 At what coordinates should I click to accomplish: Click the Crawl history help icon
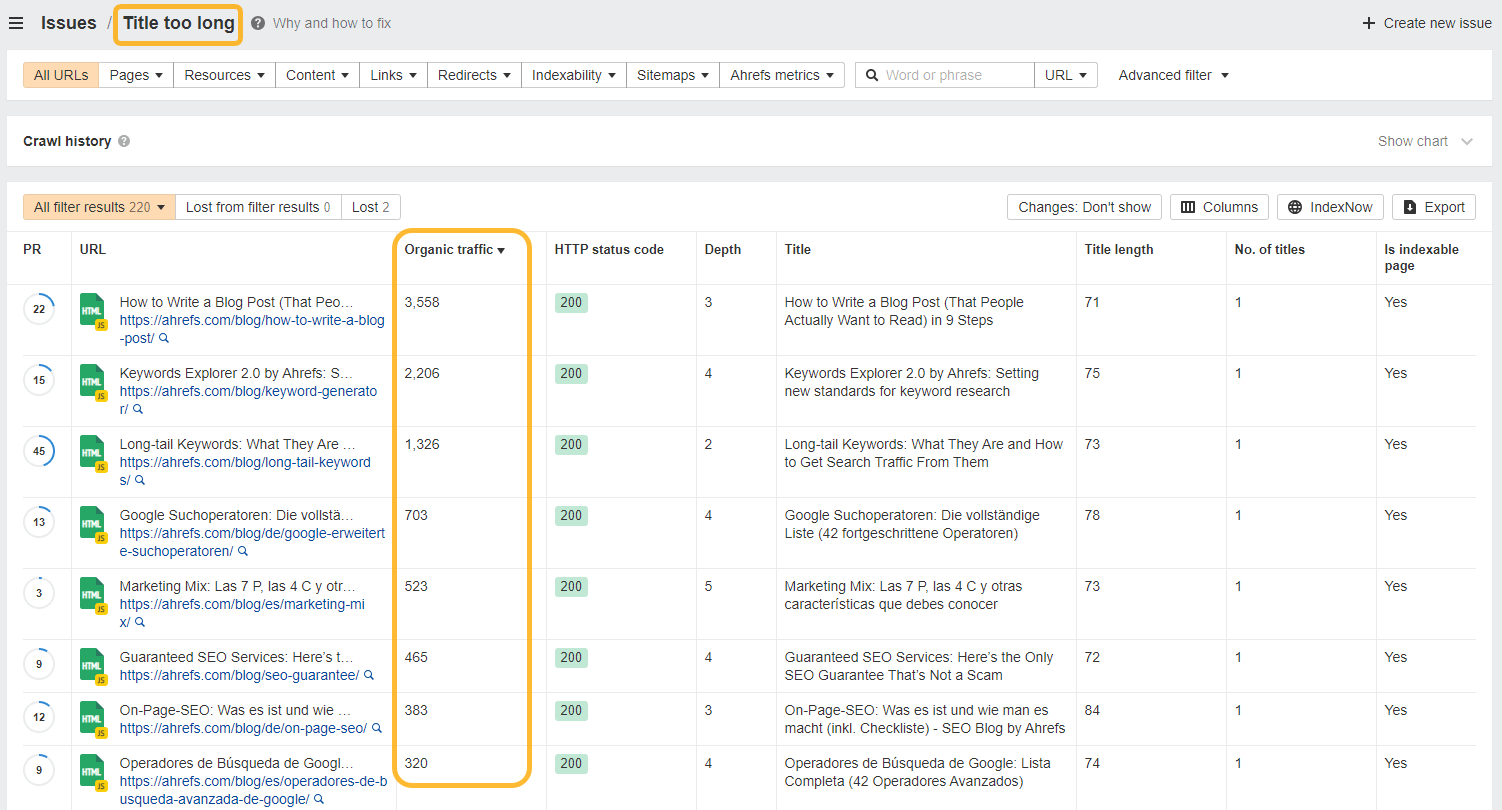tap(124, 141)
